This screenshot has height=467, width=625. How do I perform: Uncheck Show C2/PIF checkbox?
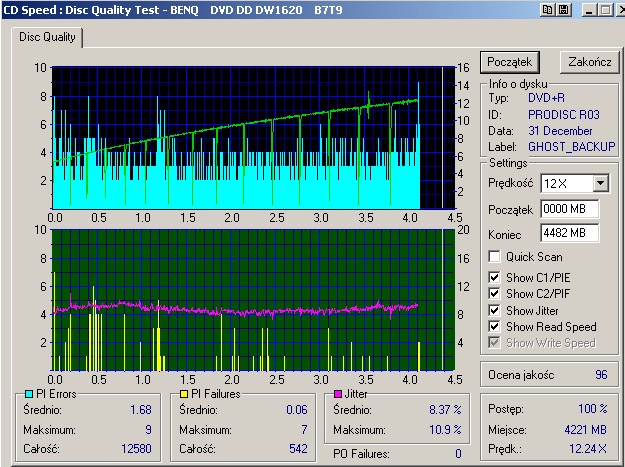click(x=494, y=294)
